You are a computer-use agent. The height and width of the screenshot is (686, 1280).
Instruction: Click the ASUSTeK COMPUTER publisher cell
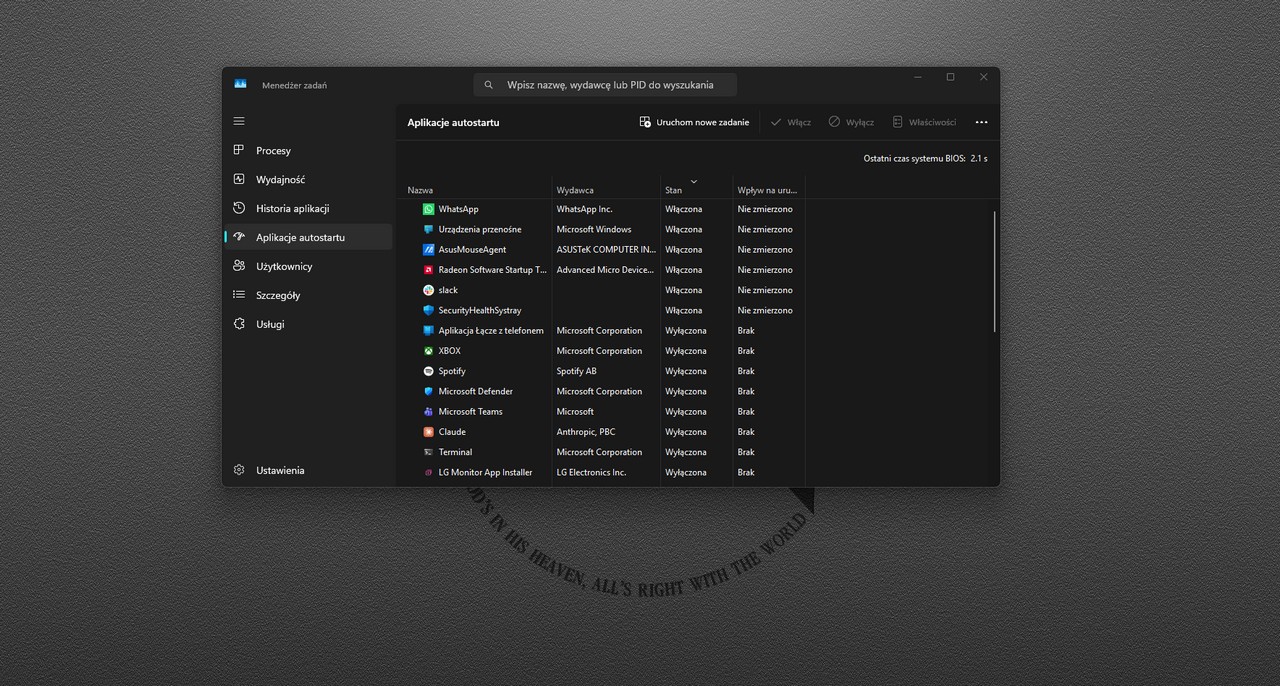click(x=606, y=249)
